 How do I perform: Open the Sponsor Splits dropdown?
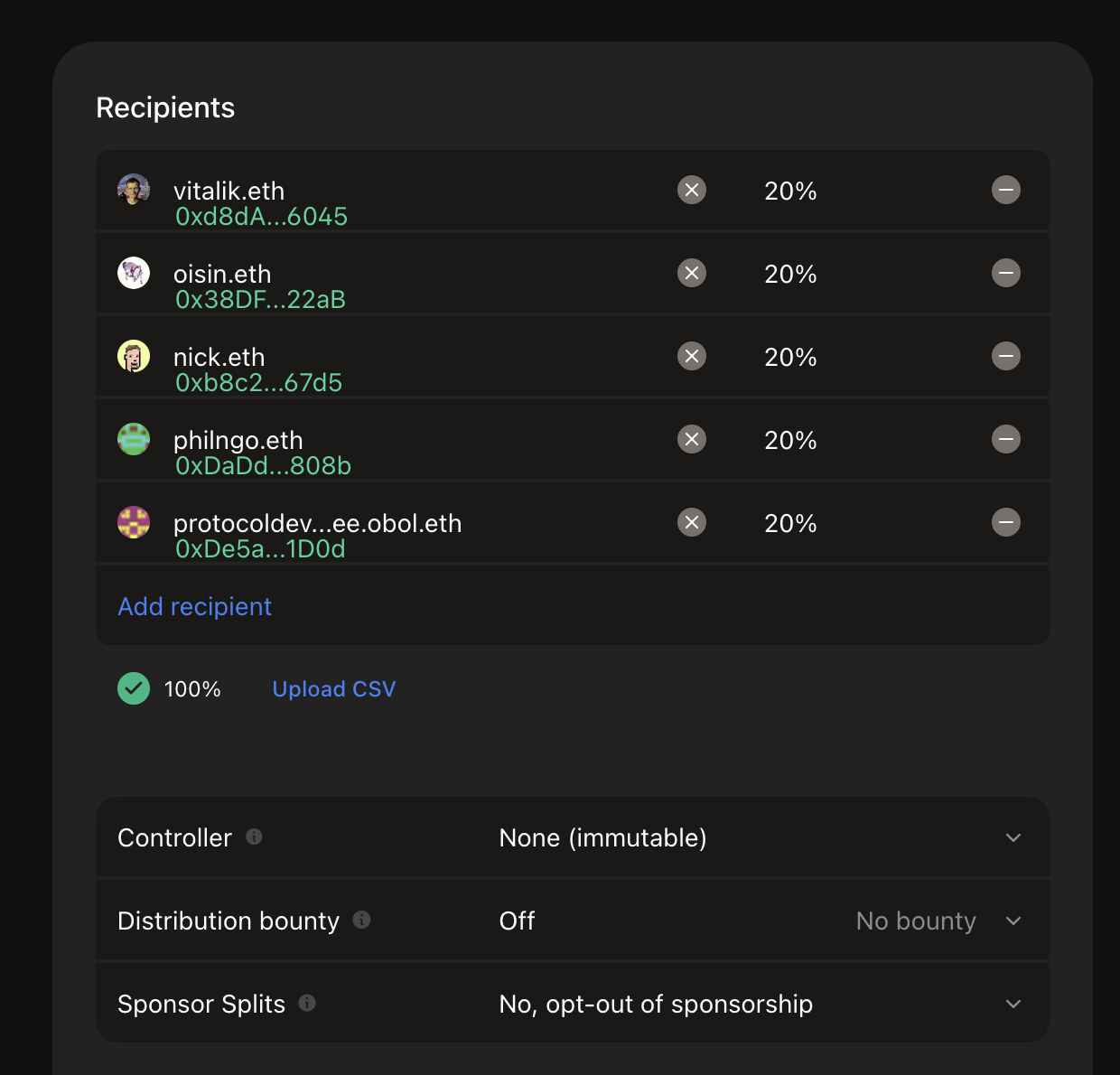pos(1013,1004)
